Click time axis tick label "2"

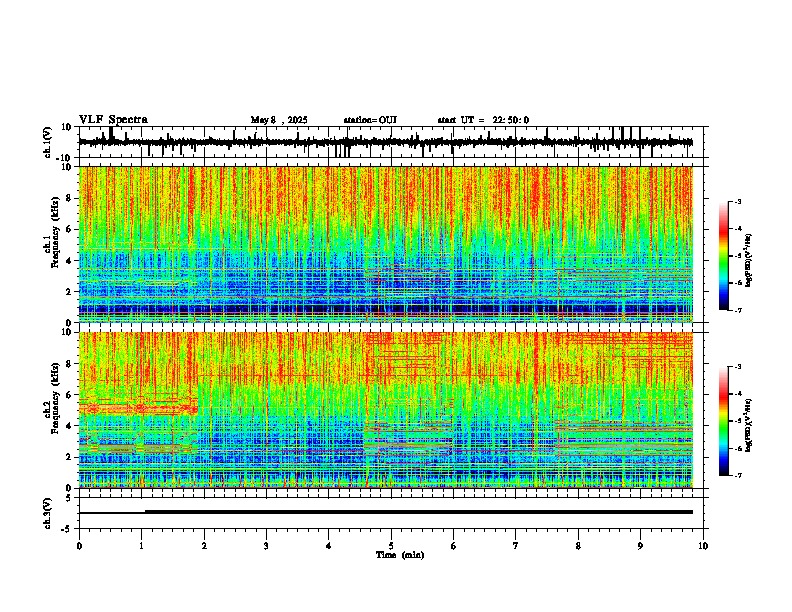[204, 546]
